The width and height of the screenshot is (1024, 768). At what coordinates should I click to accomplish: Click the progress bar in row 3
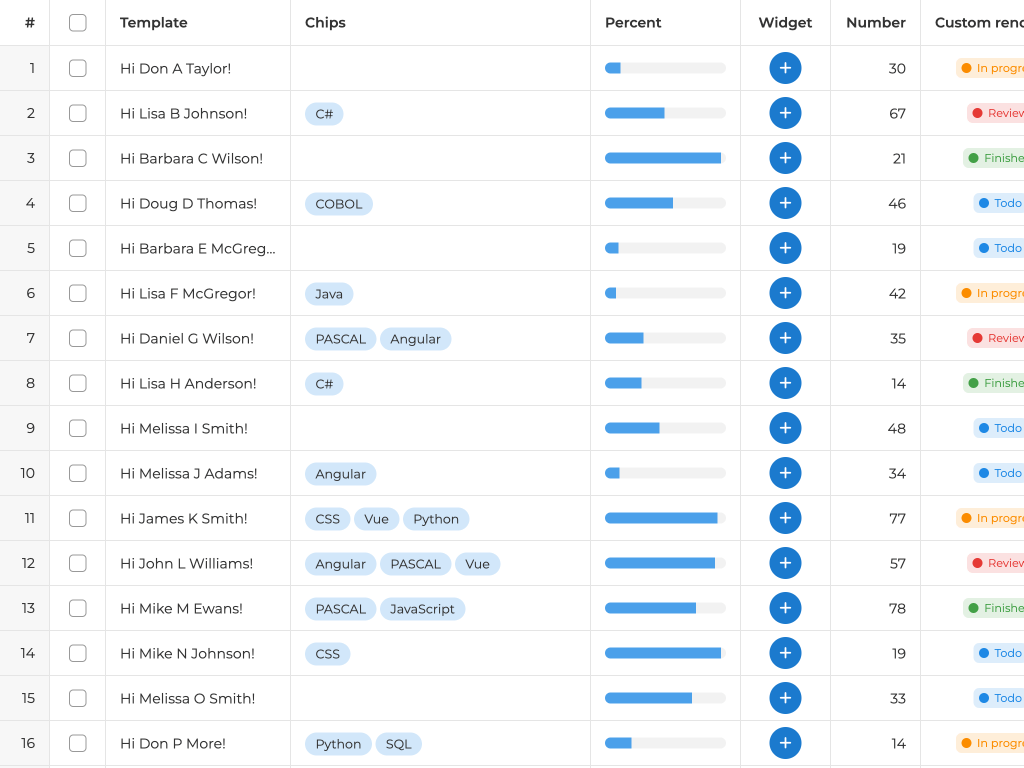(x=665, y=158)
